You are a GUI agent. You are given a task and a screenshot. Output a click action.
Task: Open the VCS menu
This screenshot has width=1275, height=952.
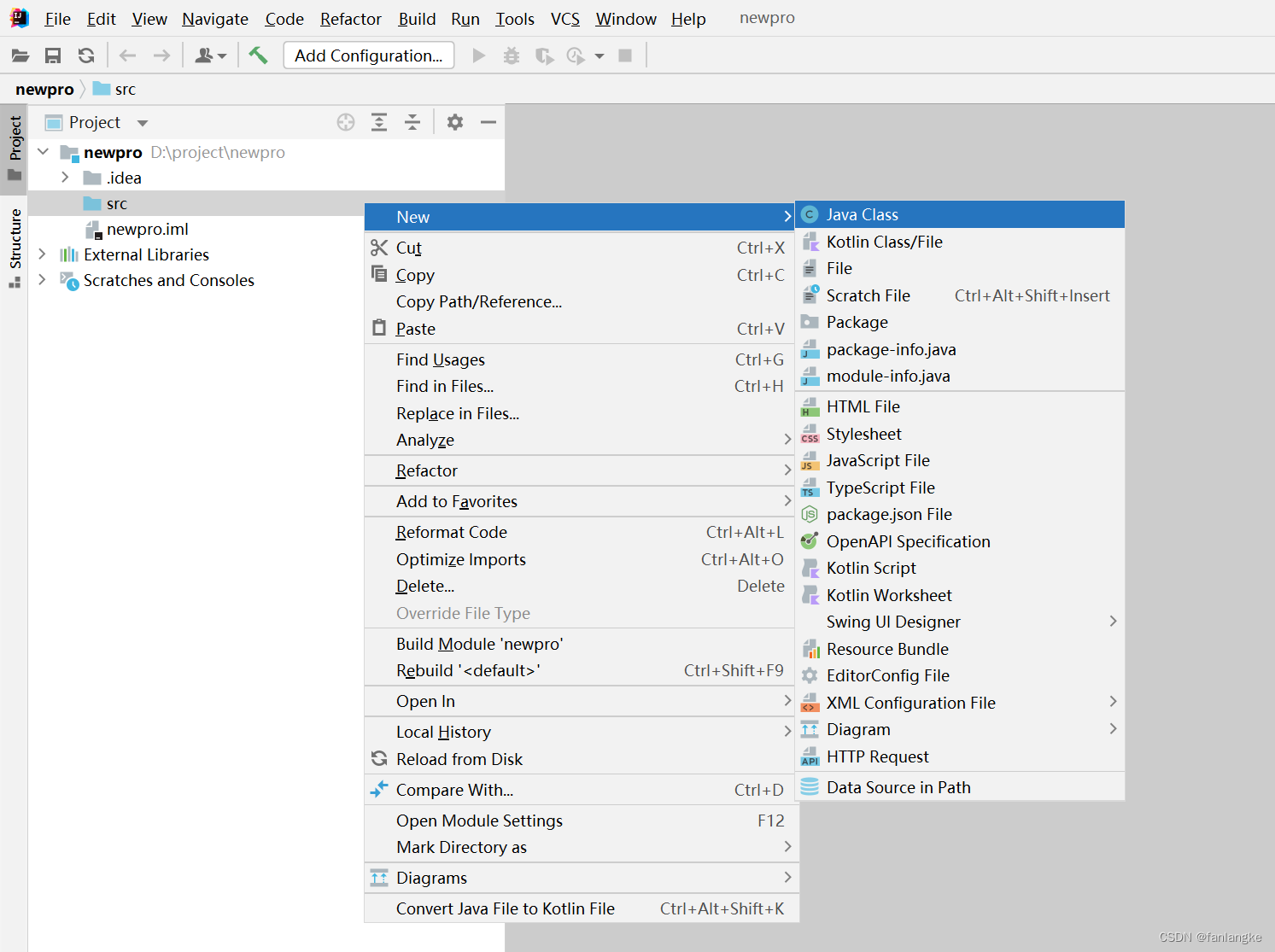click(565, 19)
